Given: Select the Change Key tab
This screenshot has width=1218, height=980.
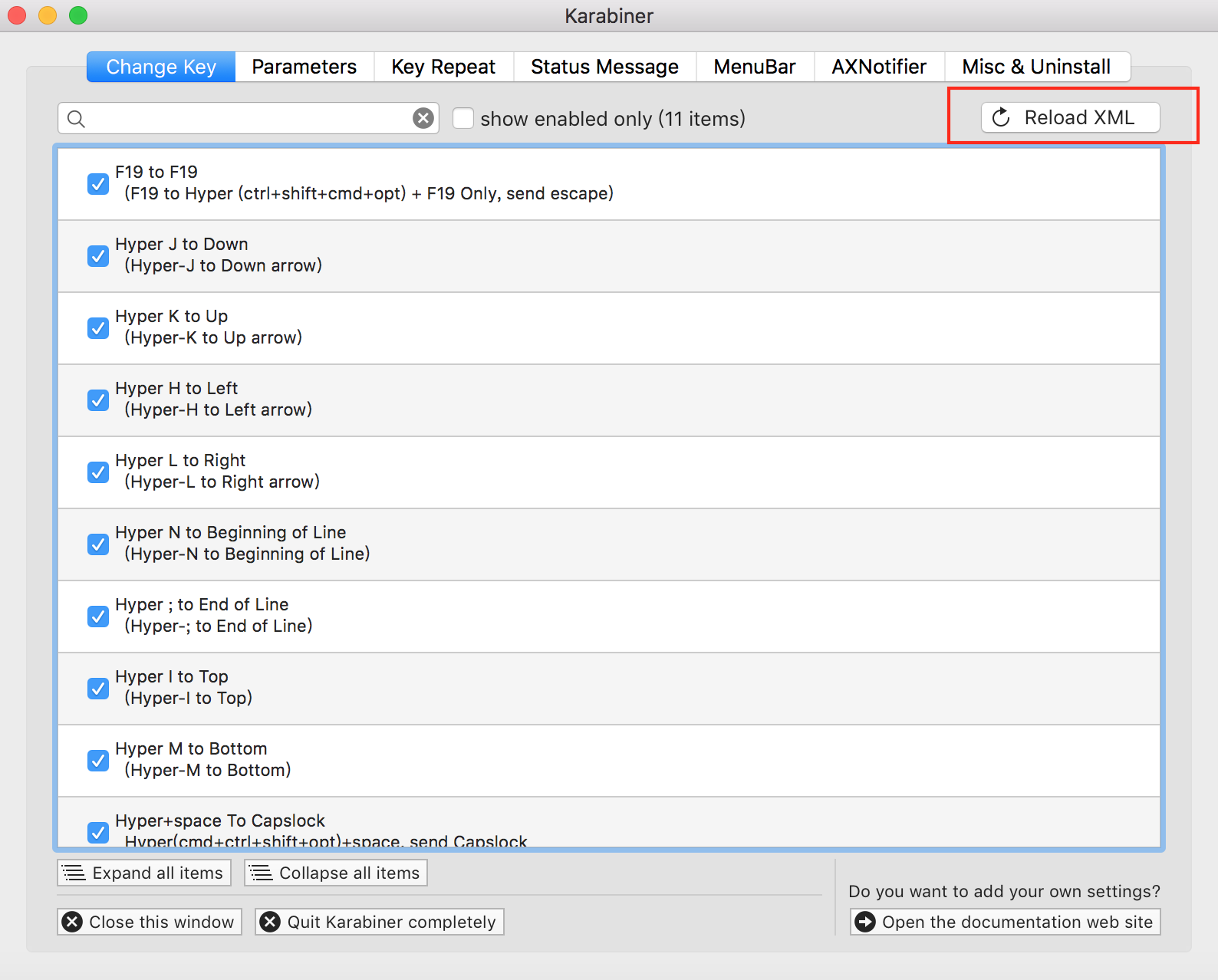Looking at the screenshot, I should (161, 67).
